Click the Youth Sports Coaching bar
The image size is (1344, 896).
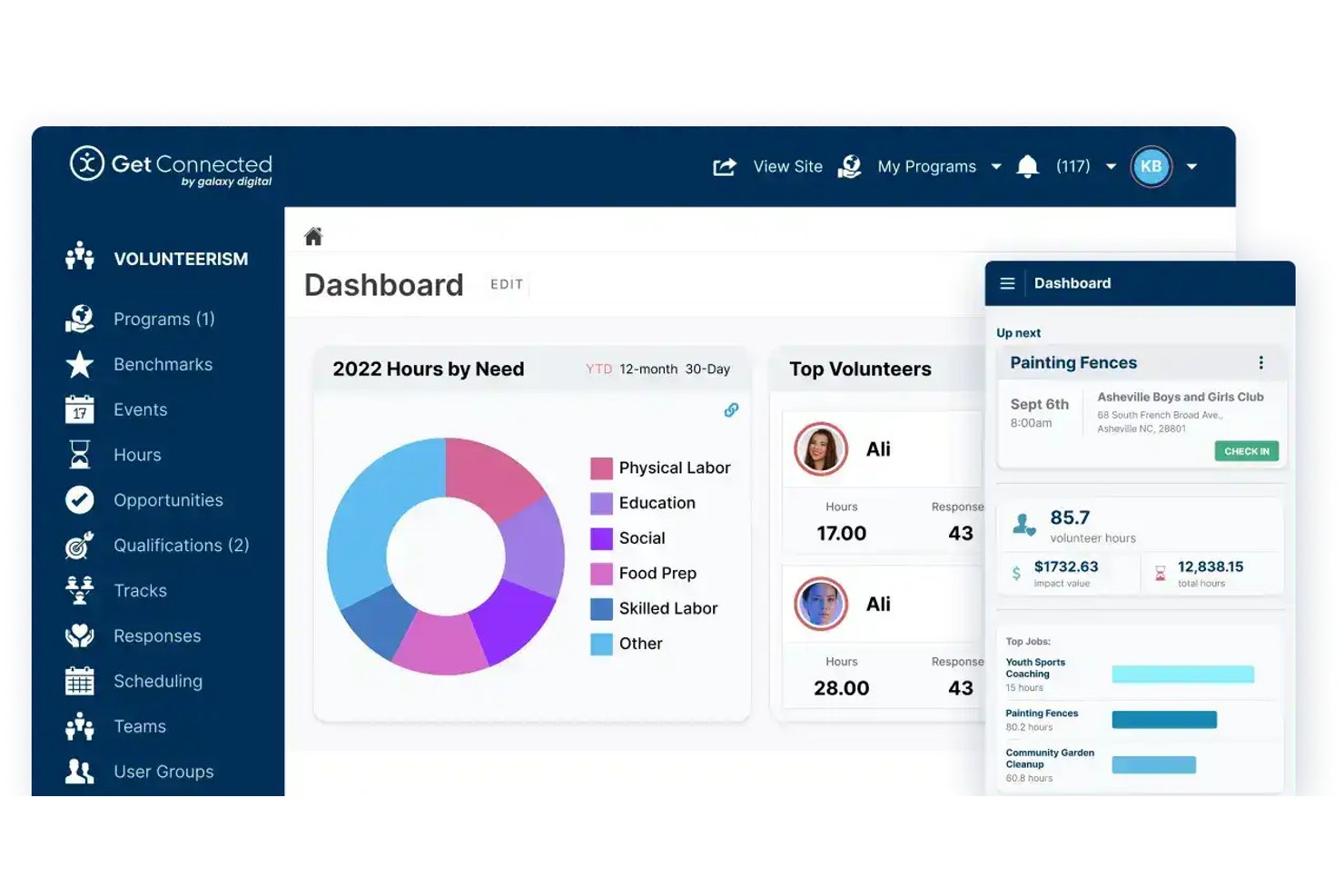point(1182,674)
